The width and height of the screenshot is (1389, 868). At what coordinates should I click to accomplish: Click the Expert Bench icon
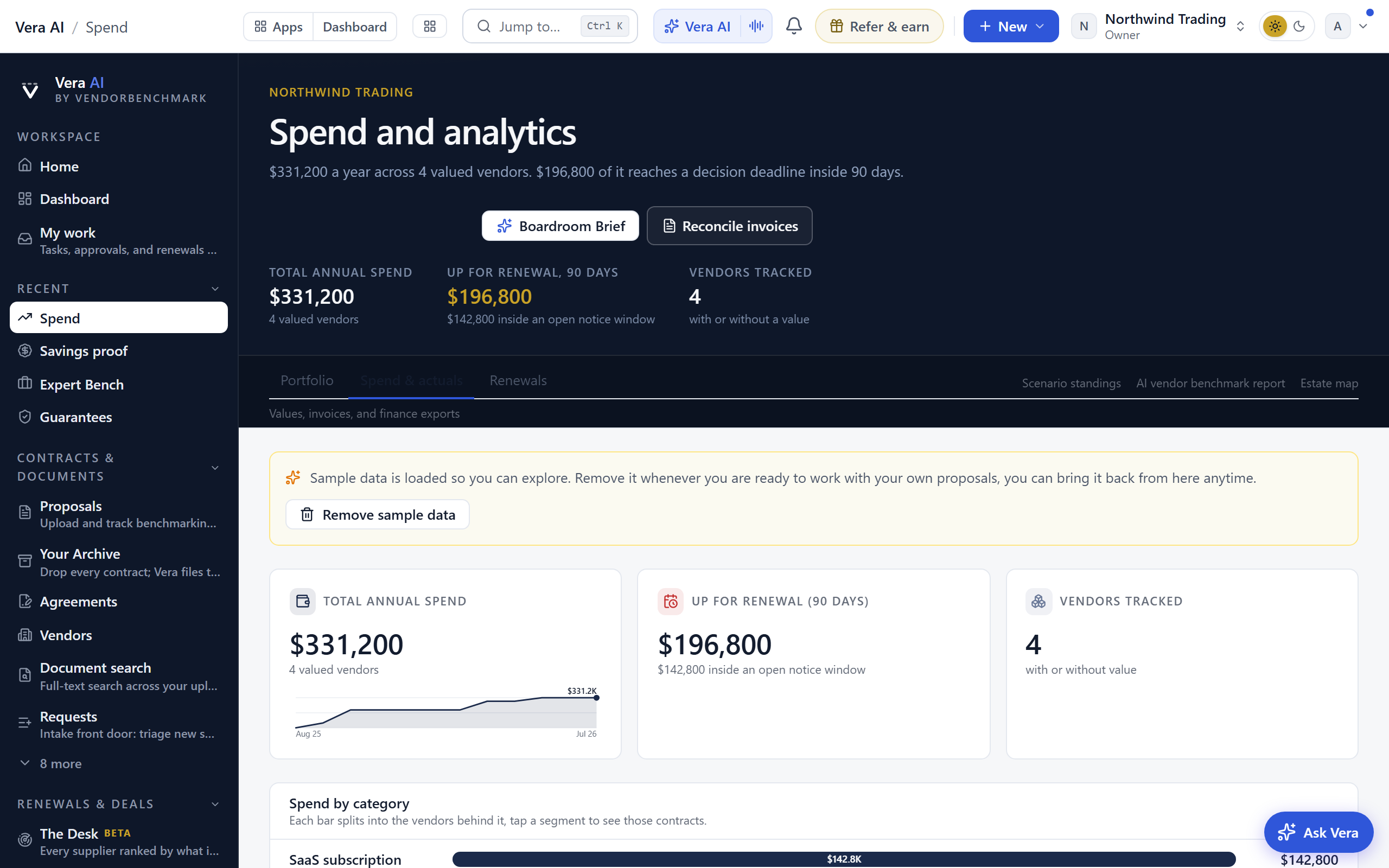(x=24, y=384)
